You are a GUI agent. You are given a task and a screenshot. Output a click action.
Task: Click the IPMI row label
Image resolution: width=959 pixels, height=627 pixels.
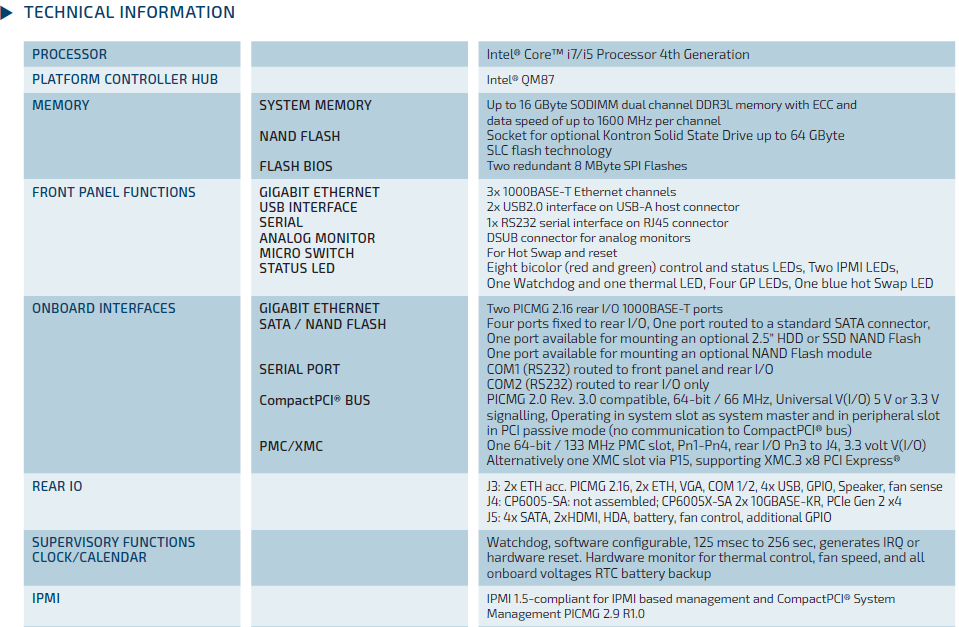coord(46,598)
